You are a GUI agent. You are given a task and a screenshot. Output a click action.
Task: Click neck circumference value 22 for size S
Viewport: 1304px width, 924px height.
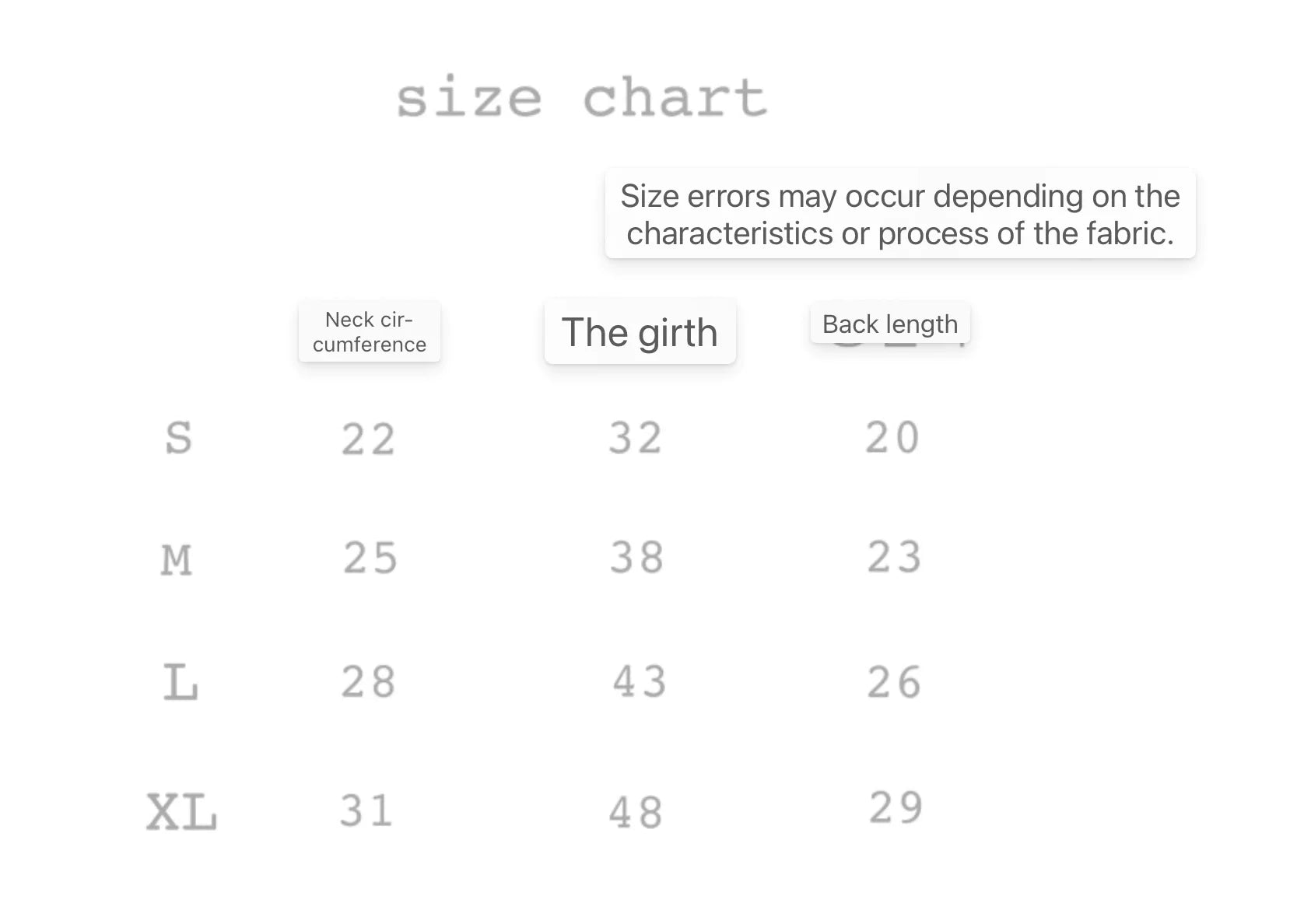[x=369, y=439]
